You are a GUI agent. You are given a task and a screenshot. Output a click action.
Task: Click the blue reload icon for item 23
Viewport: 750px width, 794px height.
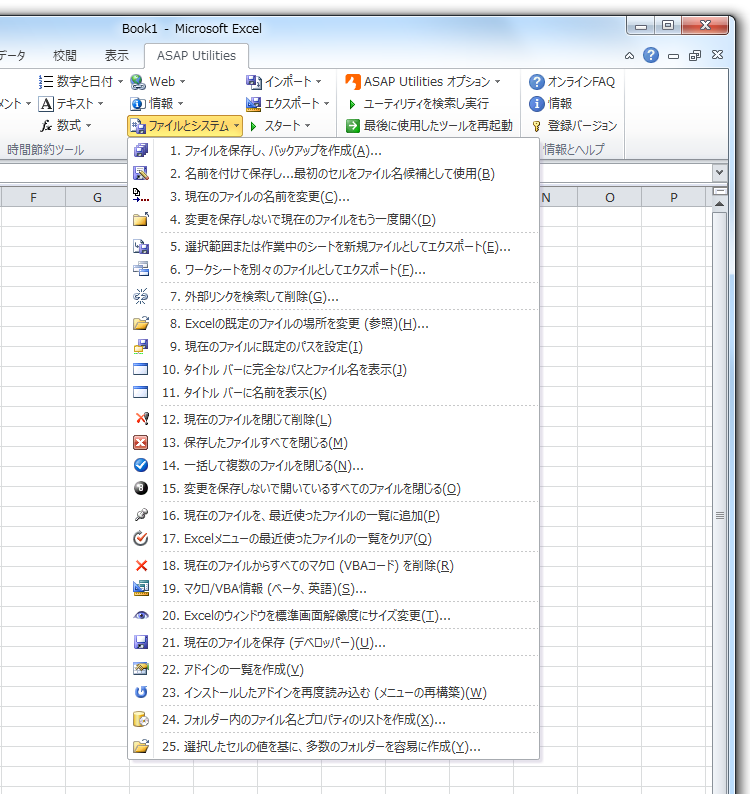[141, 692]
